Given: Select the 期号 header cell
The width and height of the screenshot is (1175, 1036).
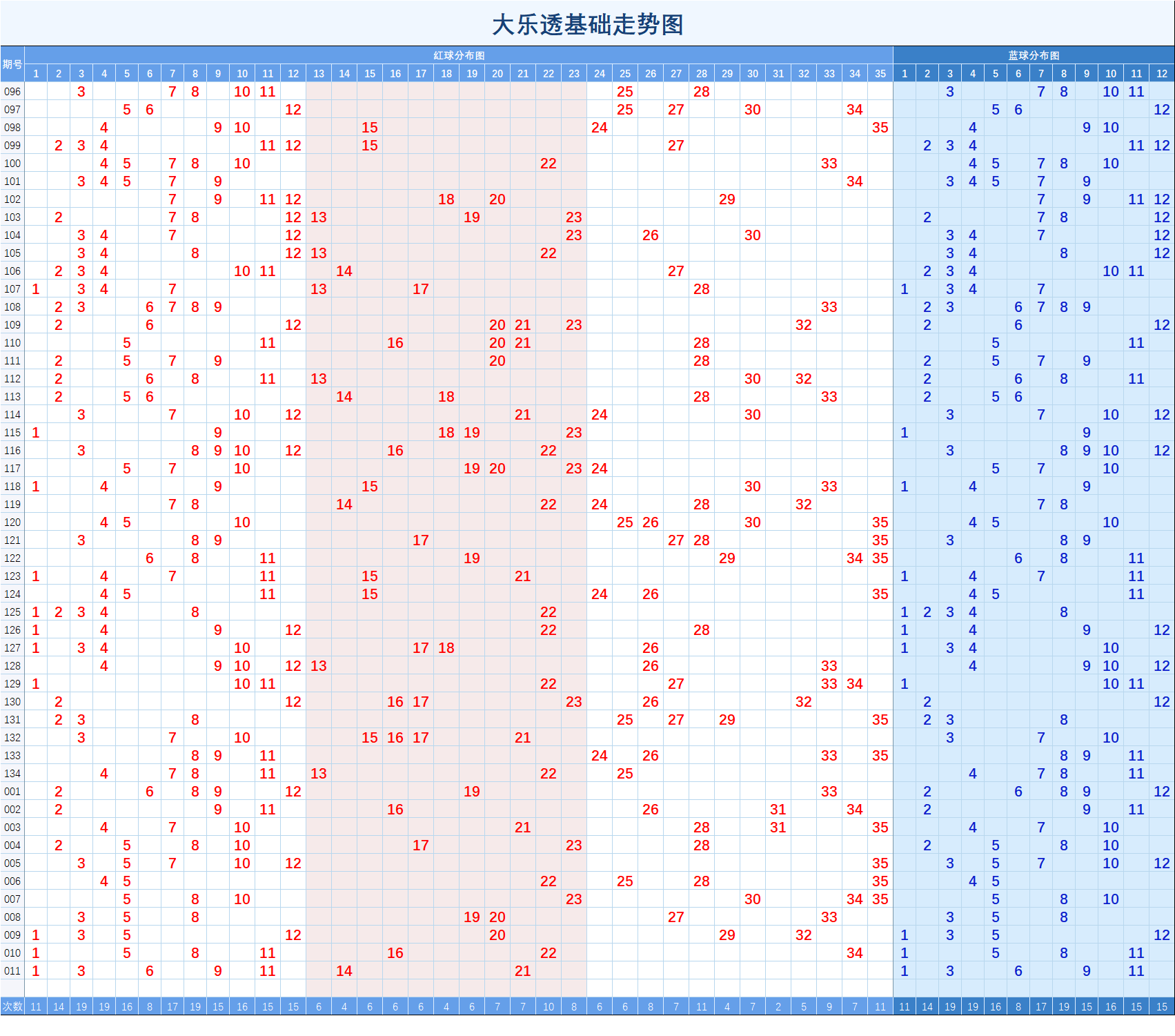Looking at the screenshot, I should click(12, 64).
